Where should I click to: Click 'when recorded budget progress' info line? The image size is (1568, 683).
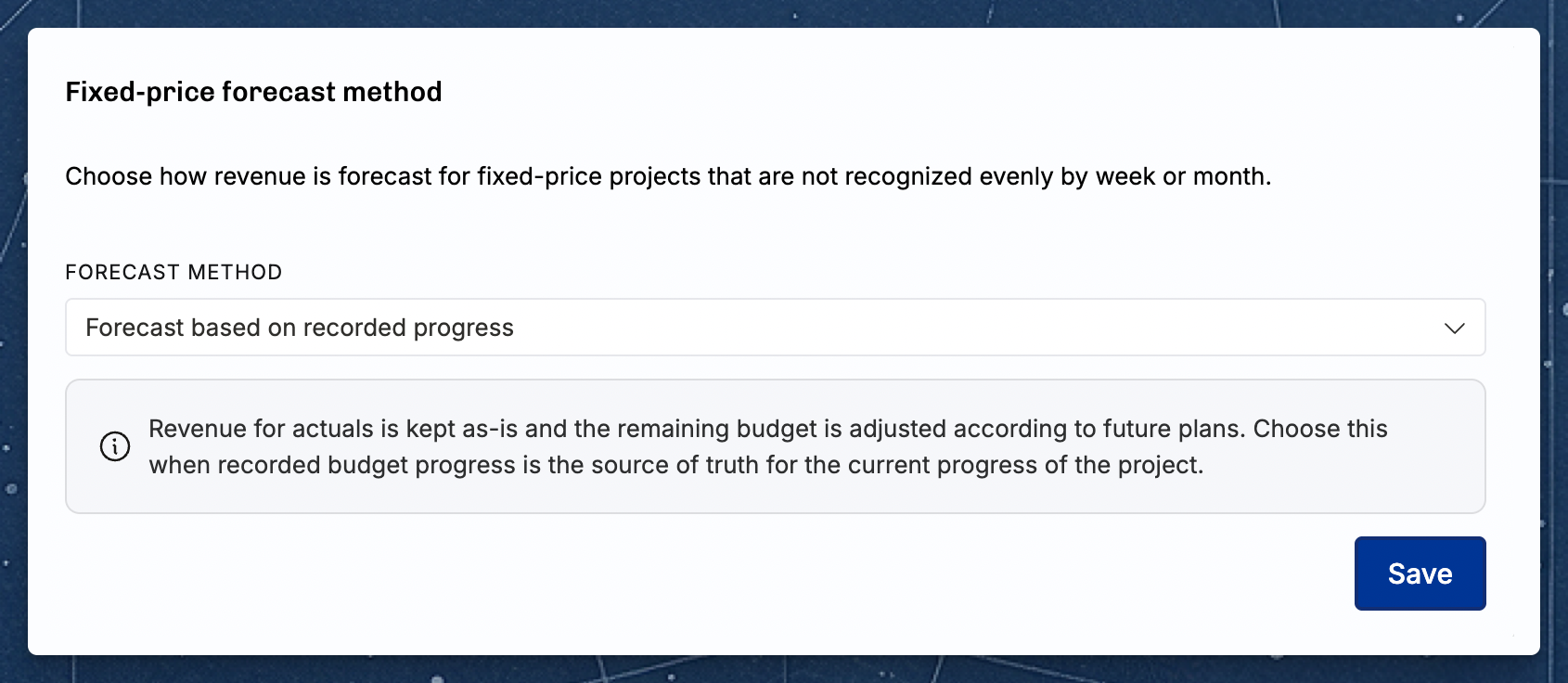pos(675,464)
